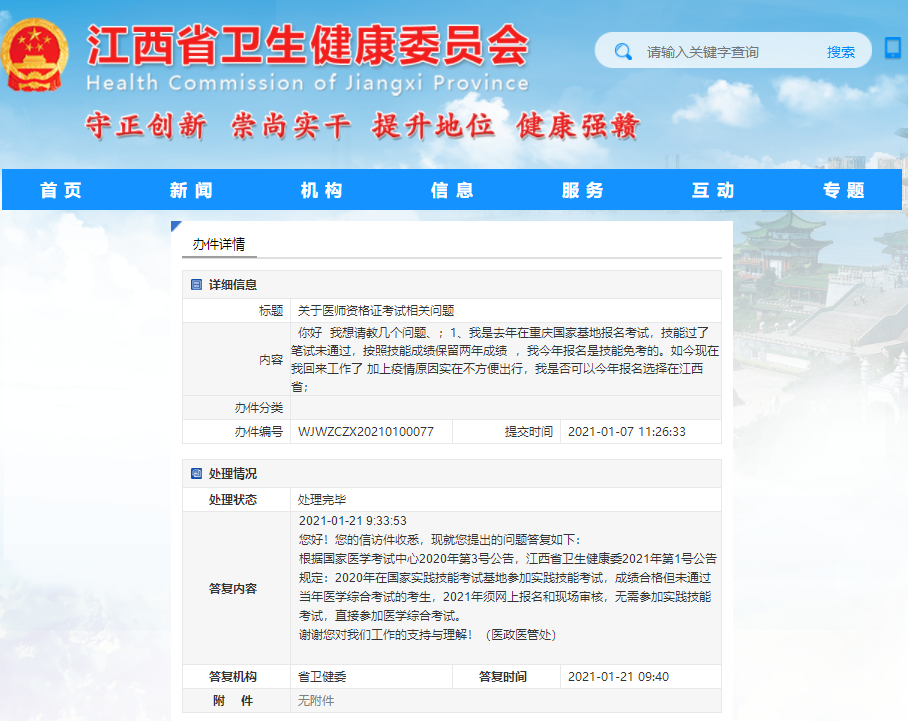The image size is (908, 721).
Task: Click the magnifier icon in search box
Action: click(x=623, y=51)
